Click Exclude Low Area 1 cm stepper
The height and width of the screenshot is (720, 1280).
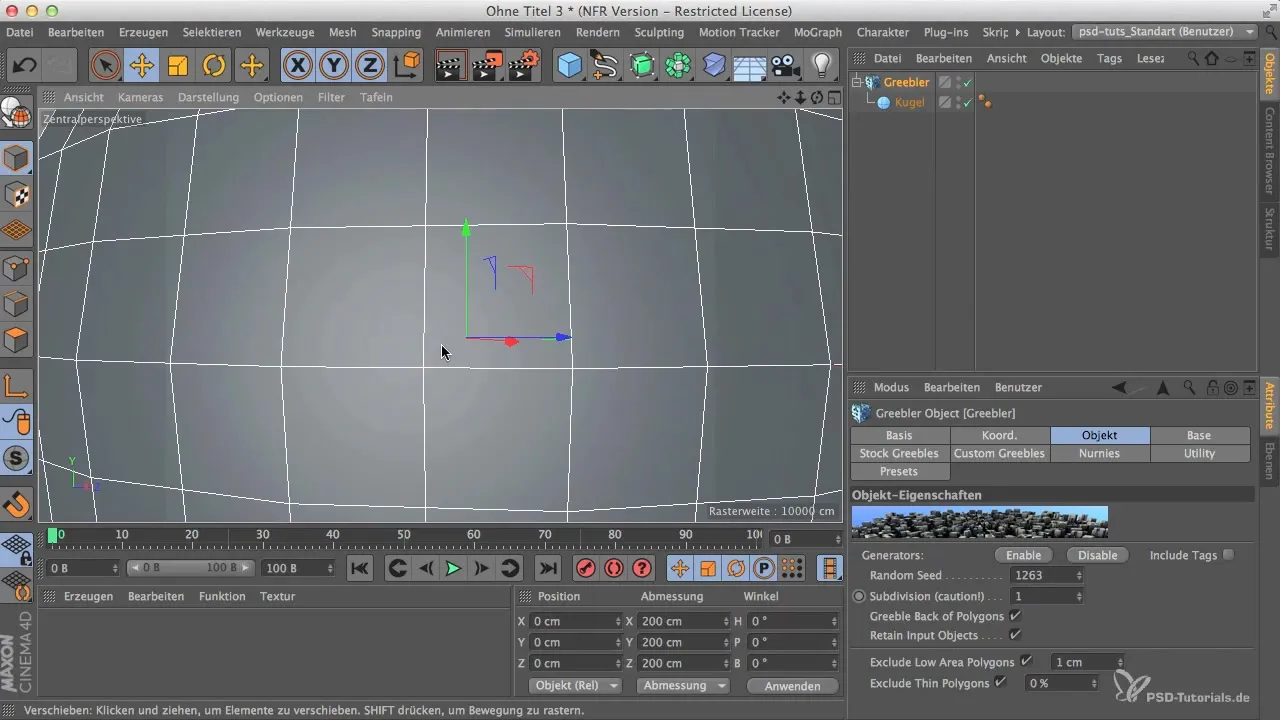click(1120, 662)
